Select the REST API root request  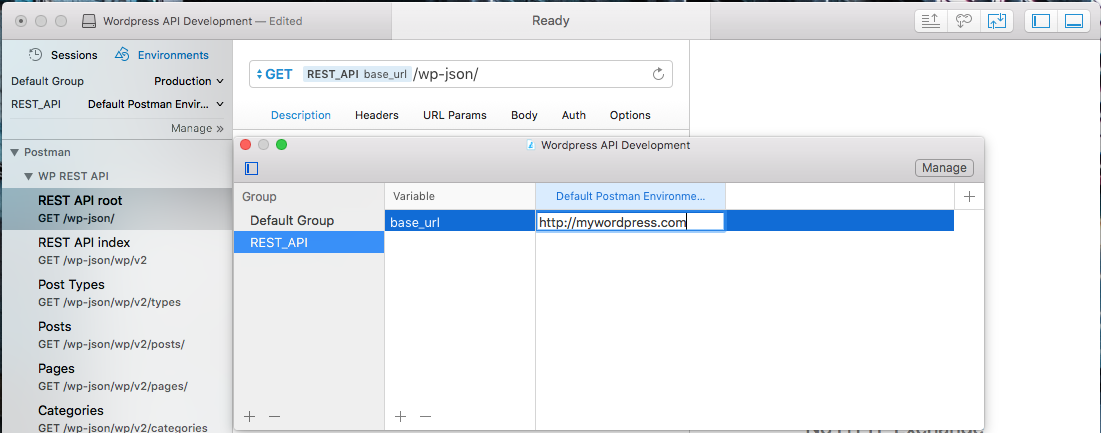[116, 208]
